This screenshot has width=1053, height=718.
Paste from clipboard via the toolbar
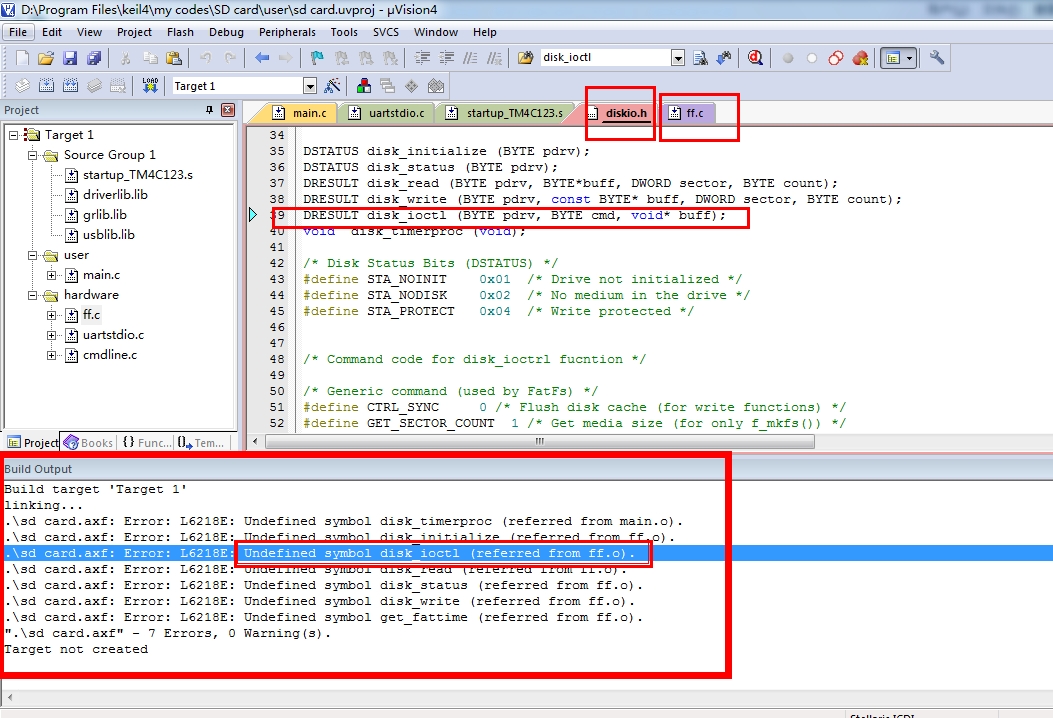[174, 58]
